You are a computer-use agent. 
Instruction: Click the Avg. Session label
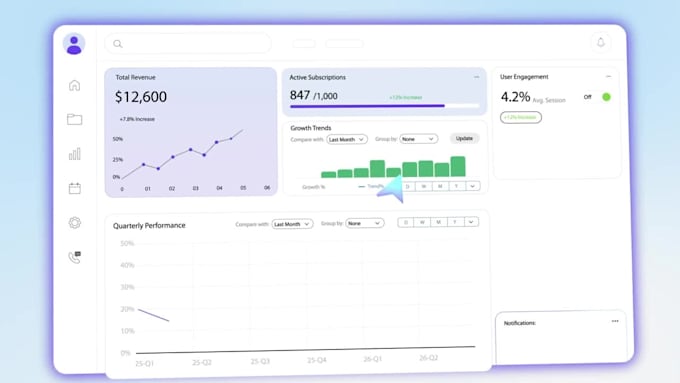[549, 100]
